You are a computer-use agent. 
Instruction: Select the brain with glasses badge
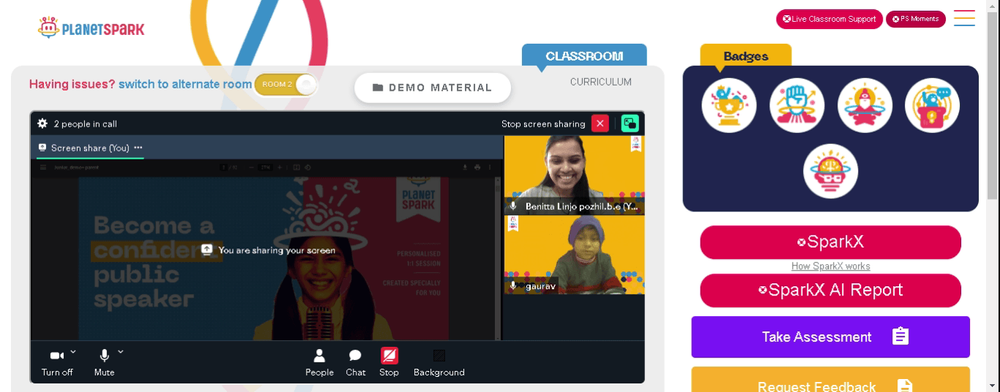click(830, 171)
